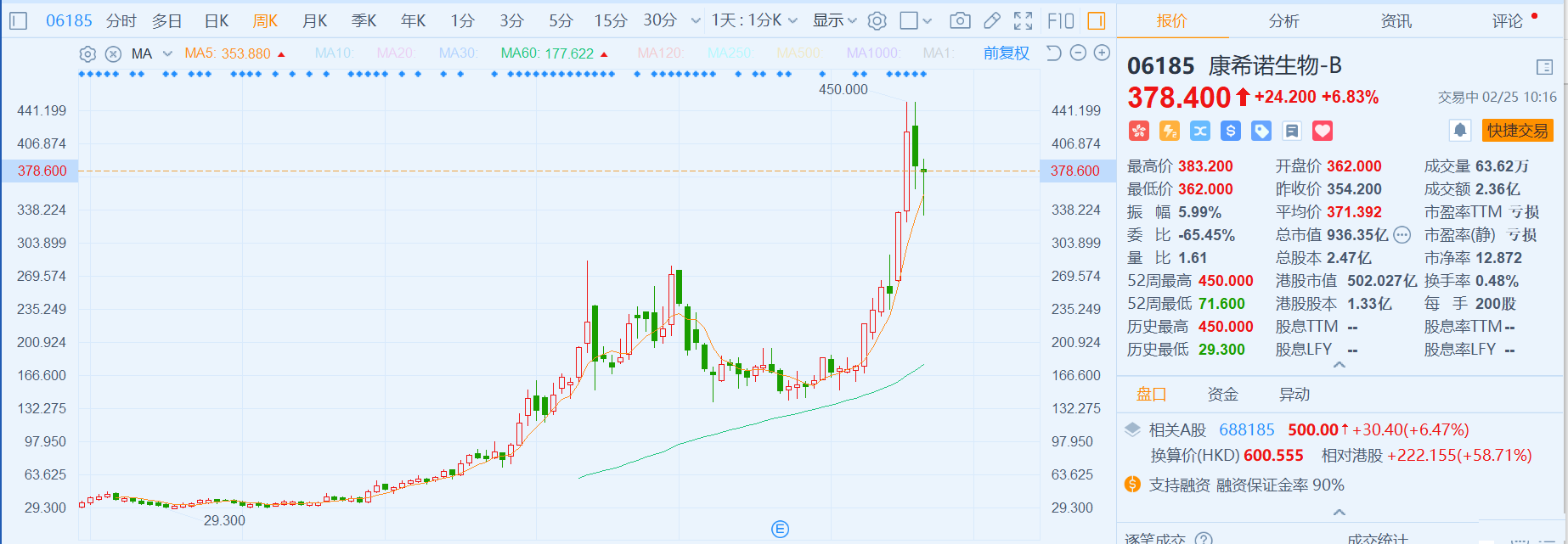Open related A-share 688185 link
This screenshot has height=544, width=1568.
pyautogui.click(x=1247, y=430)
